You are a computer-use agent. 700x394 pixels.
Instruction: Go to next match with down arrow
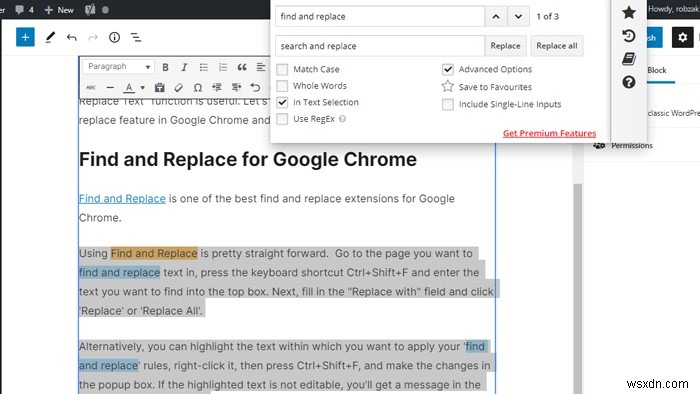[518, 17]
